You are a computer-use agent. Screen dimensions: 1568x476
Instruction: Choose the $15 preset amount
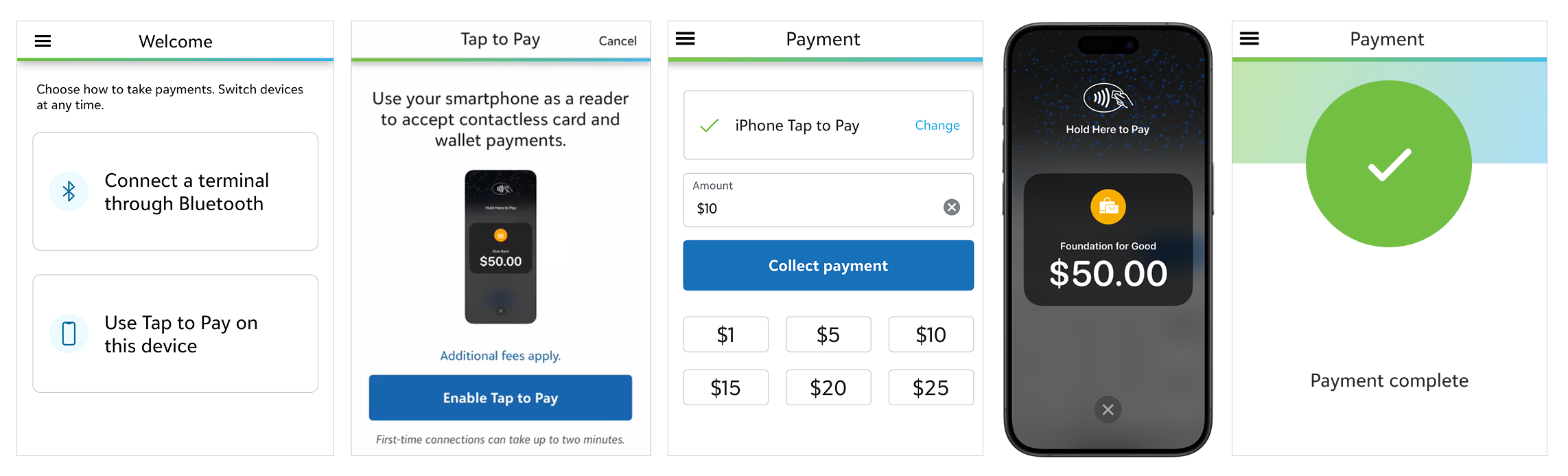pyautogui.click(x=725, y=387)
